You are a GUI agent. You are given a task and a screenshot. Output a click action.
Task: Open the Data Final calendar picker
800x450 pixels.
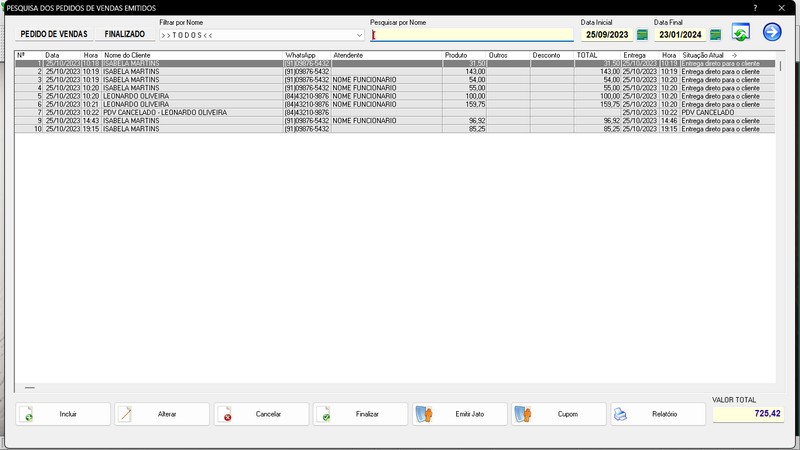click(715, 35)
